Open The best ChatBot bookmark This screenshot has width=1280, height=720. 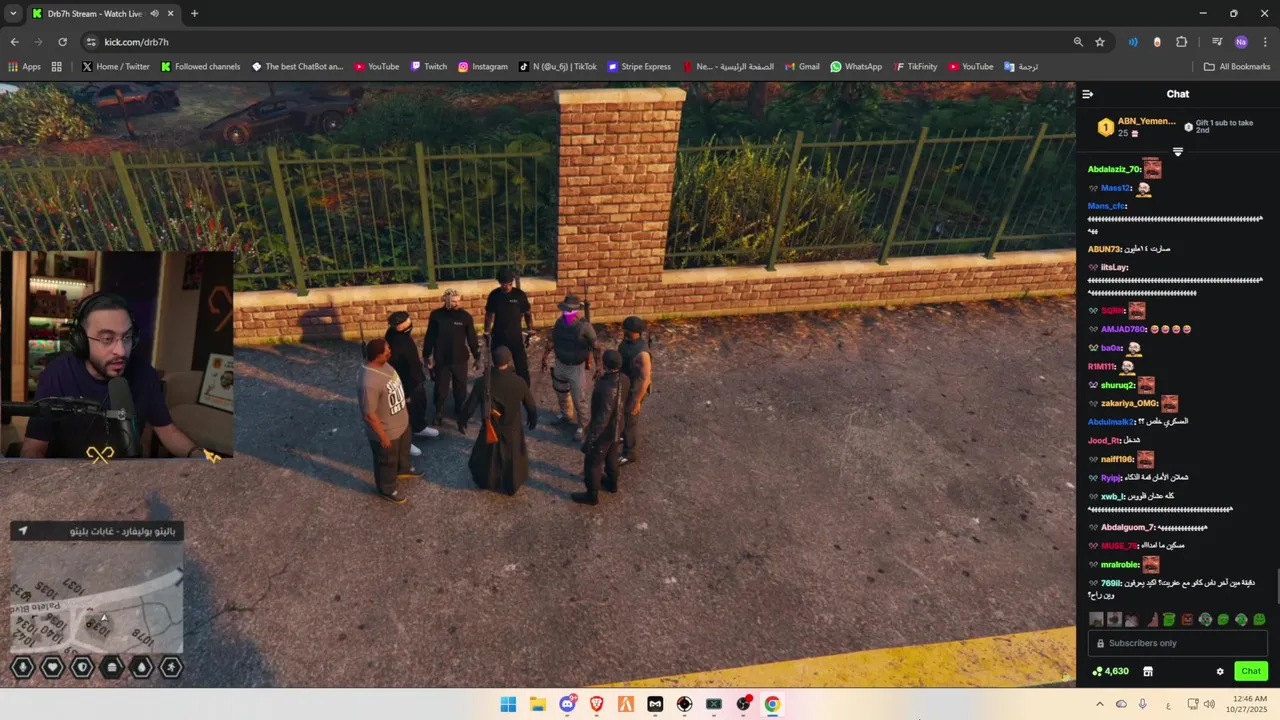(297, 67)
